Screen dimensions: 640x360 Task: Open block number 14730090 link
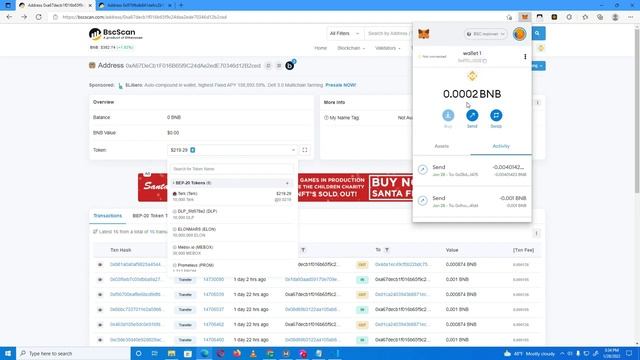213,280
